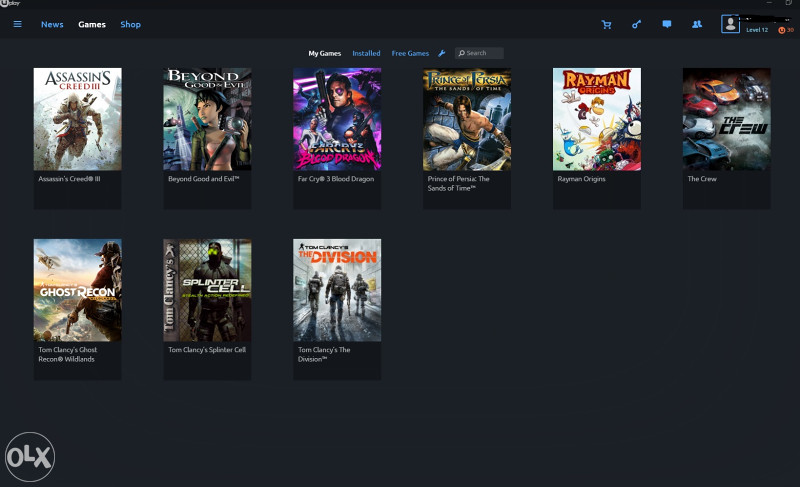Image resolution: width=800 pixels, height=487 pixels.
Task: Click the wrench settings icon
Action: [x=442, y=53]
